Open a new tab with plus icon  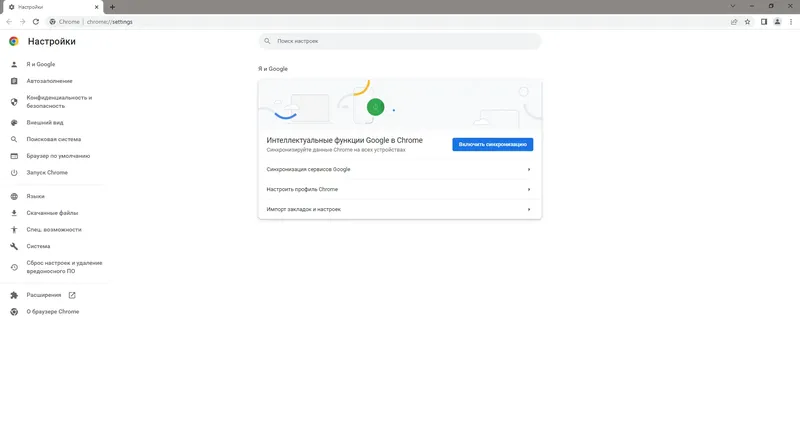point(112,7)
